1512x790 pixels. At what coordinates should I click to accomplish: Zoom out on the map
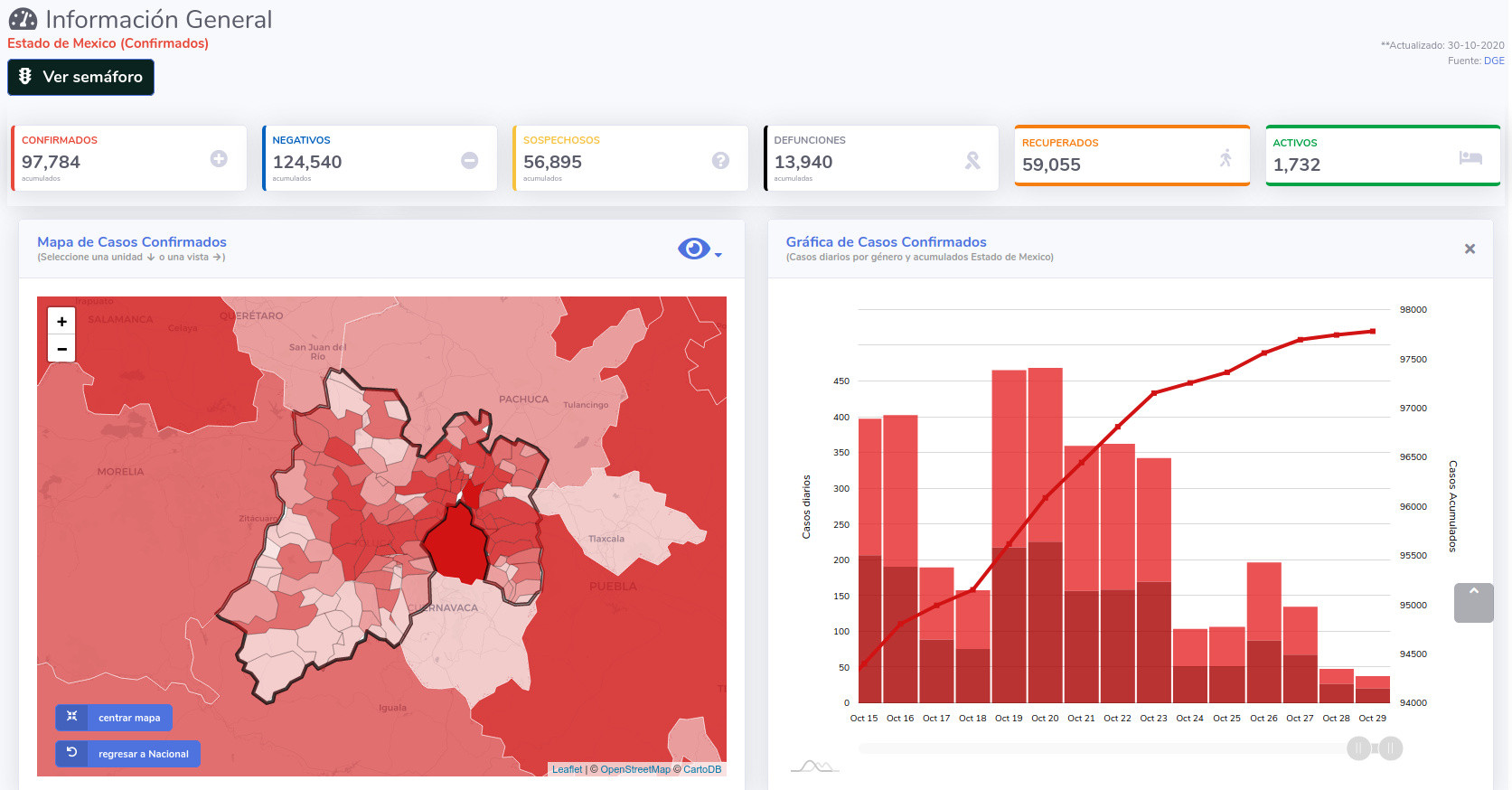(x=61, y=348)
